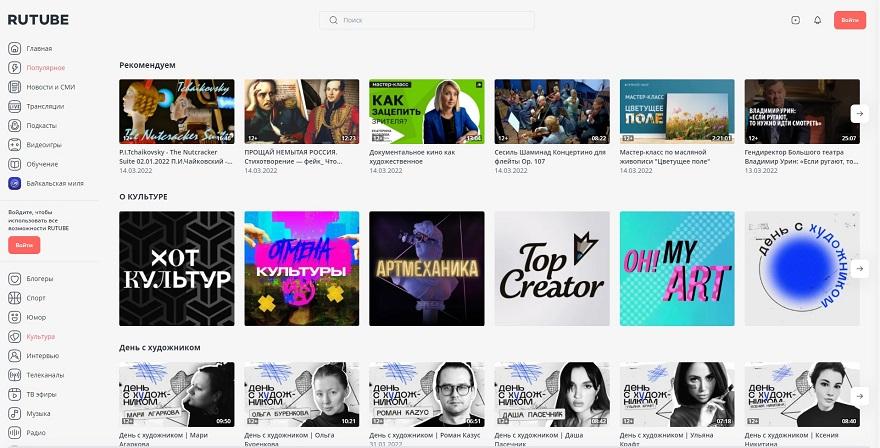
Task: Click the Байкальская миля sidebar icon
Action: [15, 183]
